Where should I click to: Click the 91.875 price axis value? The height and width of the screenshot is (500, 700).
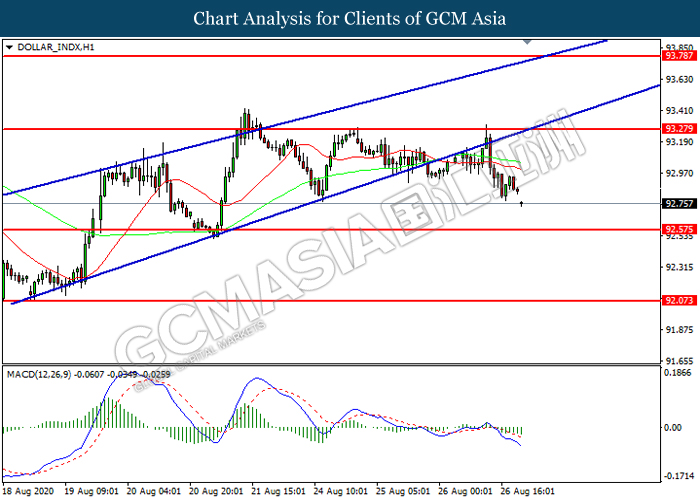tap(679, 330)
